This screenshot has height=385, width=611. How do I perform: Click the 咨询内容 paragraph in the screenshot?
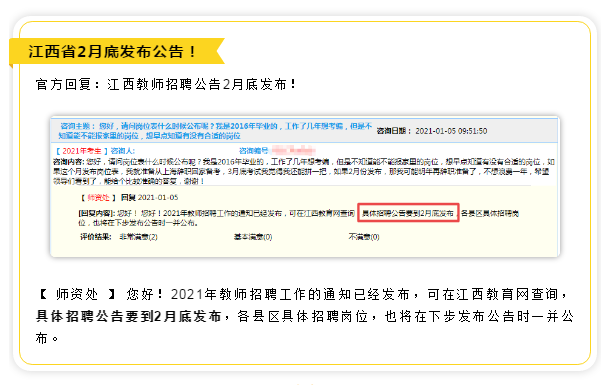(304, 171)
